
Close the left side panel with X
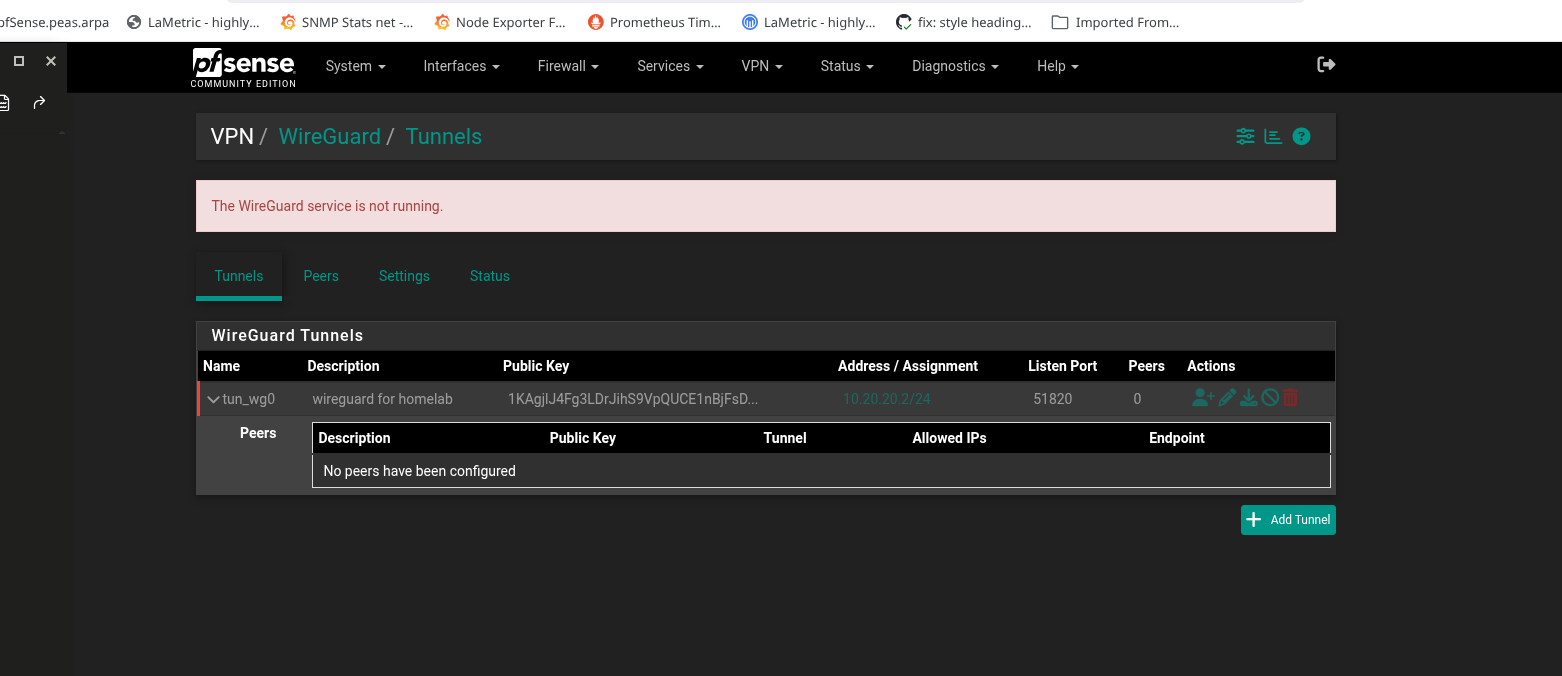(51, 61)
